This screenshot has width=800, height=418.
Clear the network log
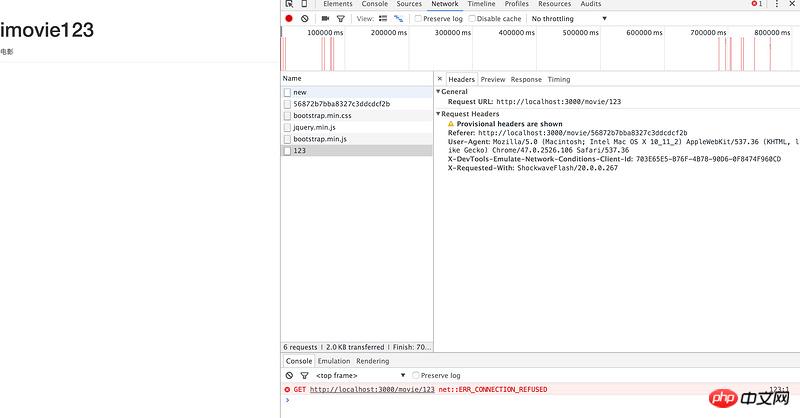pyautogui.click(x=305, y=18)
